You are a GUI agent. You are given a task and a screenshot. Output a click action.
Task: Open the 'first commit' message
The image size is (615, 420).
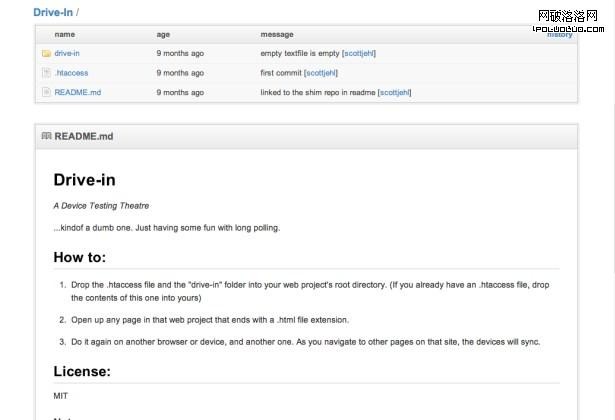click(x=281, y=72)
